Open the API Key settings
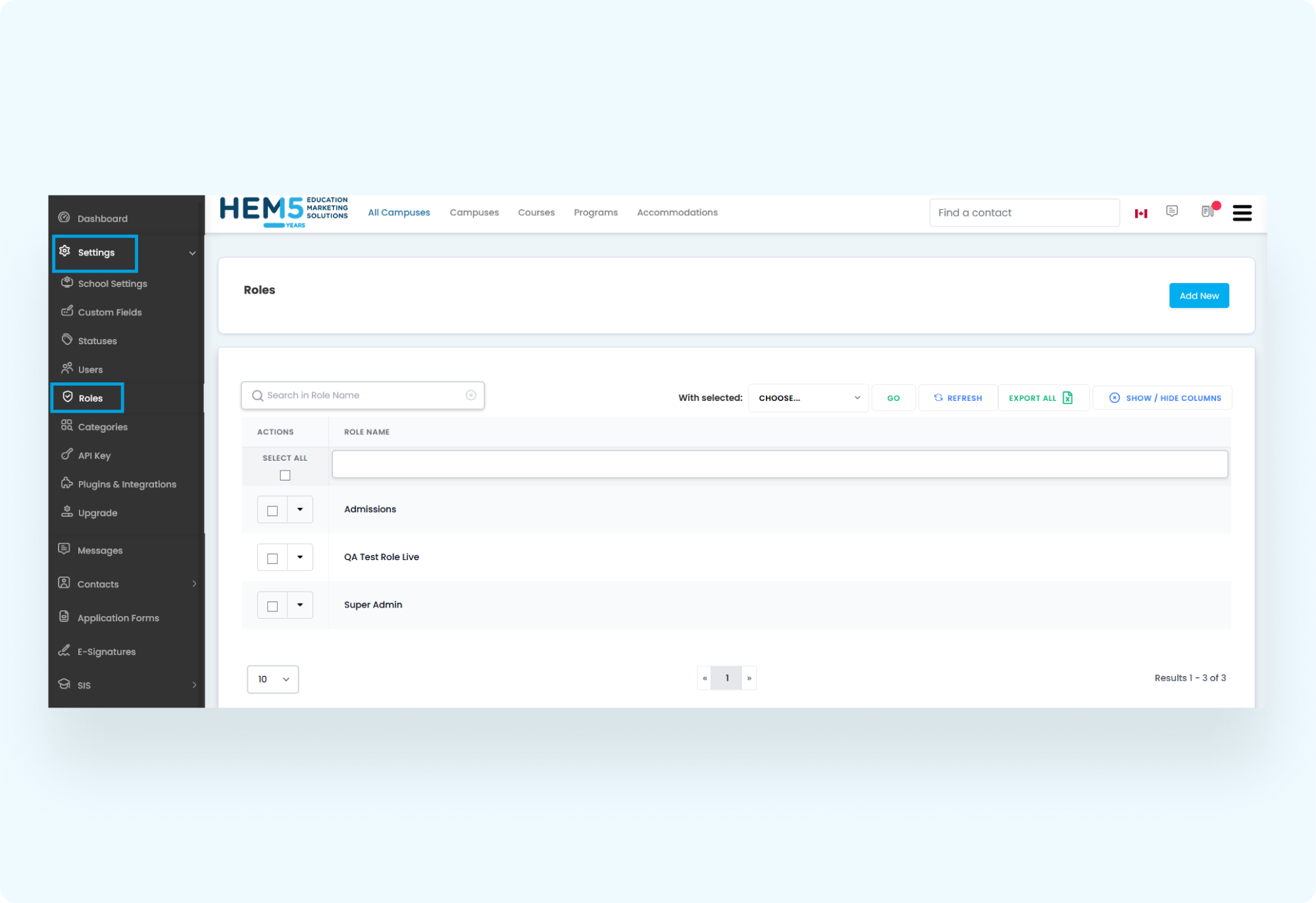The width and height of the screenshot is (1316, 903). pyautogui.click(x=93, y=455)
